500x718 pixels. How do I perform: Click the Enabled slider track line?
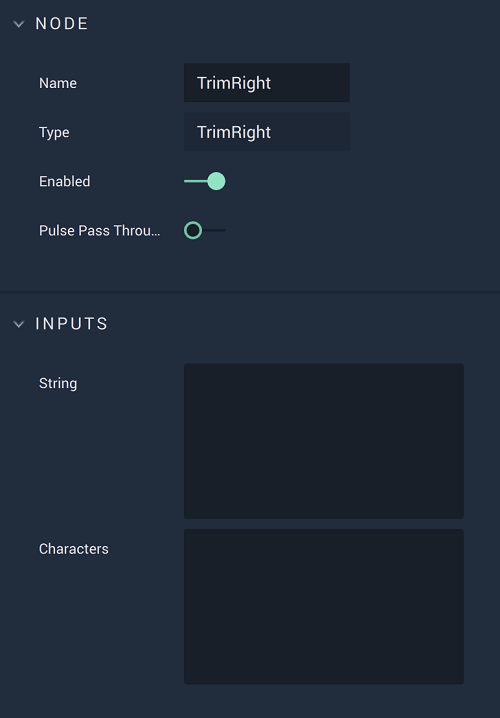click(196, 181)
